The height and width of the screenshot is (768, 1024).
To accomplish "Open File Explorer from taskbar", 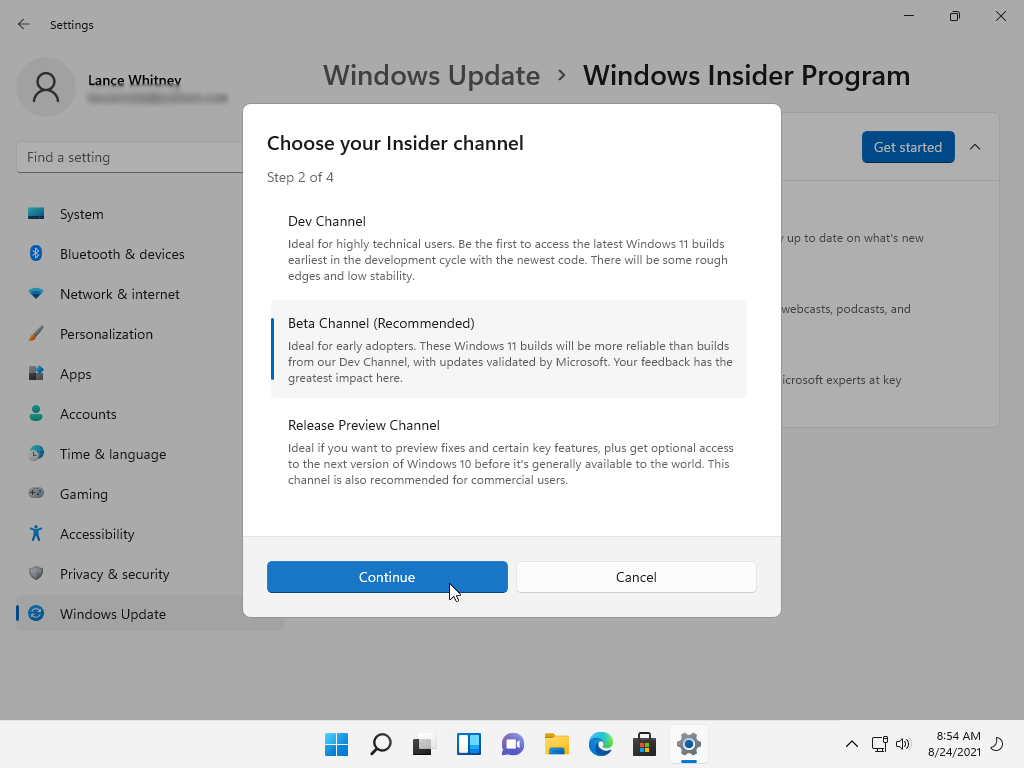I will pos(556,744).
